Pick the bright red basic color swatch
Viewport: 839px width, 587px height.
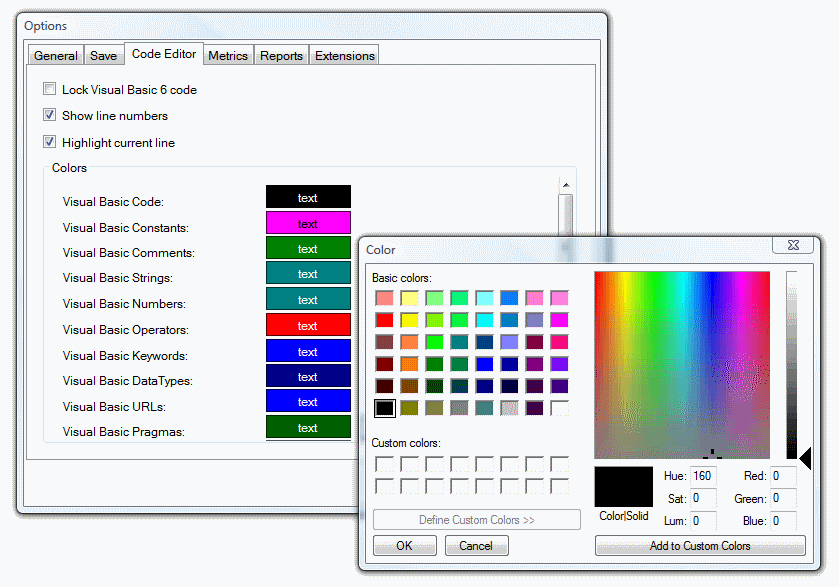click(385, 320)
